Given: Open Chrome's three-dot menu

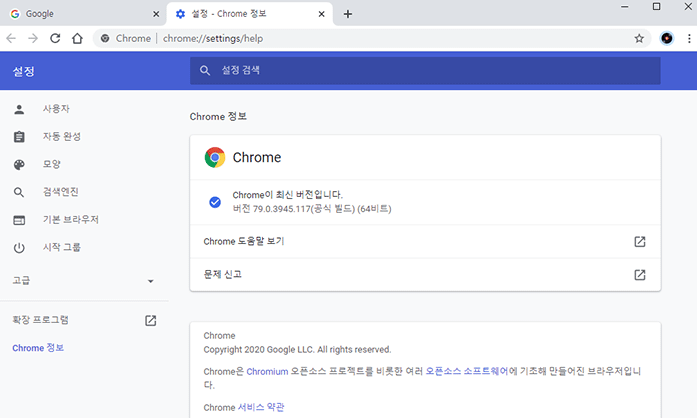Looking at the screenshot, I should click(x=689, y=39).
